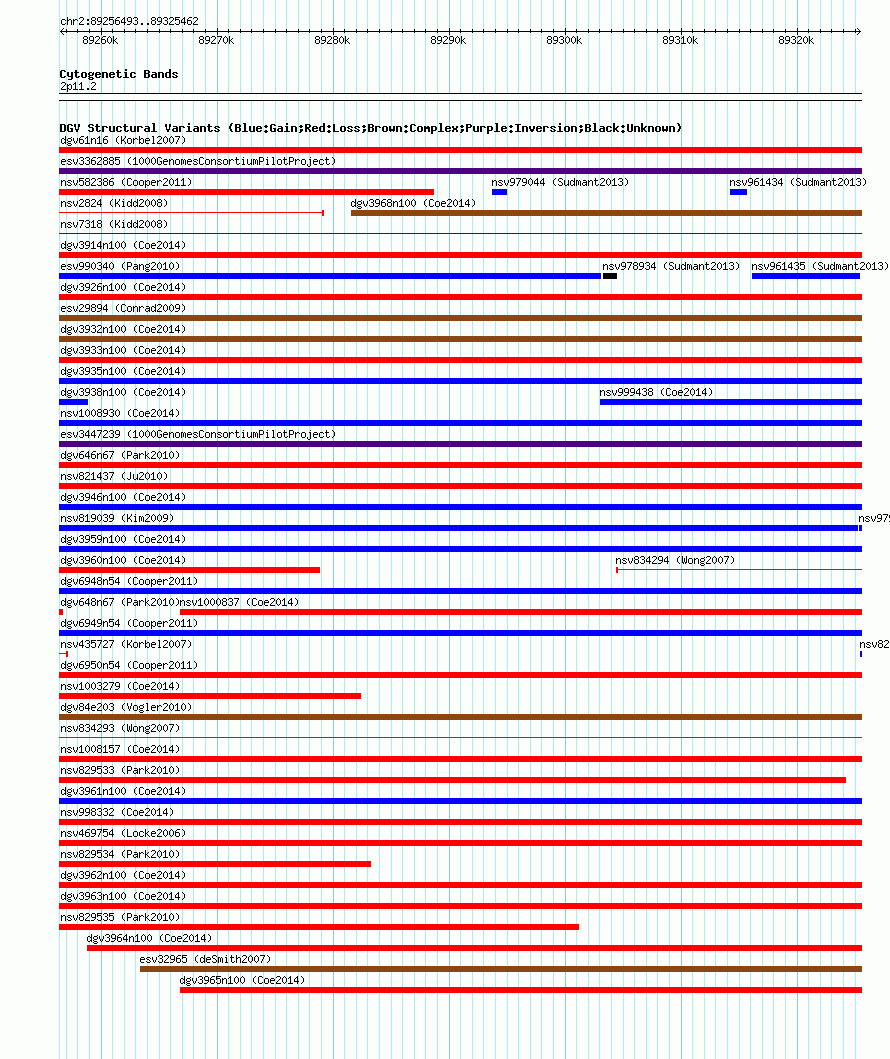Select nsv829533 (Park2010) red bar
The height and width of the screenshot is (1059, 890).
[x=452, y=780]
